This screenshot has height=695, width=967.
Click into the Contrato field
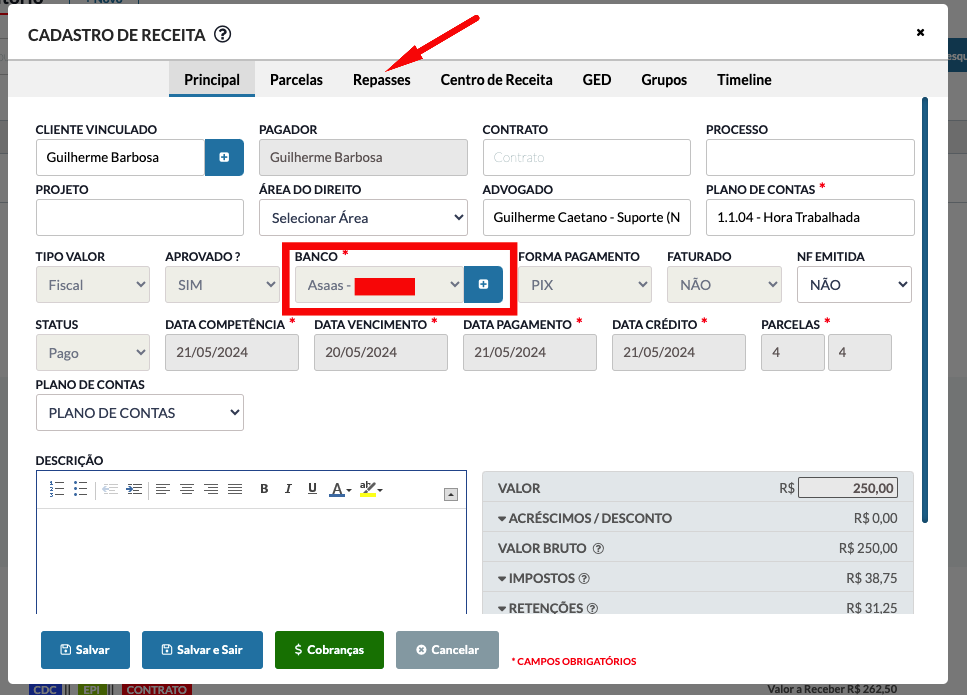click(586, 157)
